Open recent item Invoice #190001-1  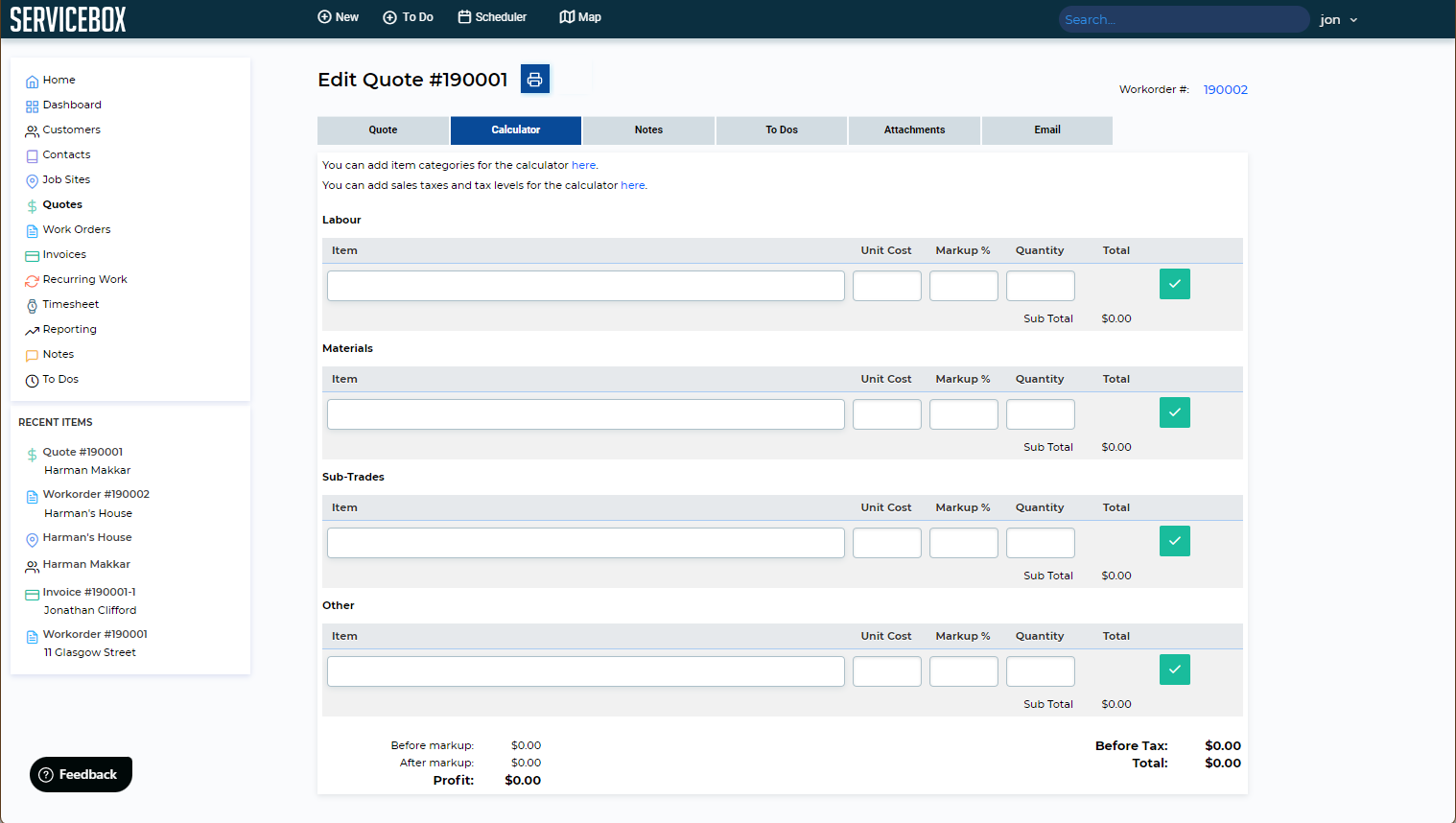[89, 592]
